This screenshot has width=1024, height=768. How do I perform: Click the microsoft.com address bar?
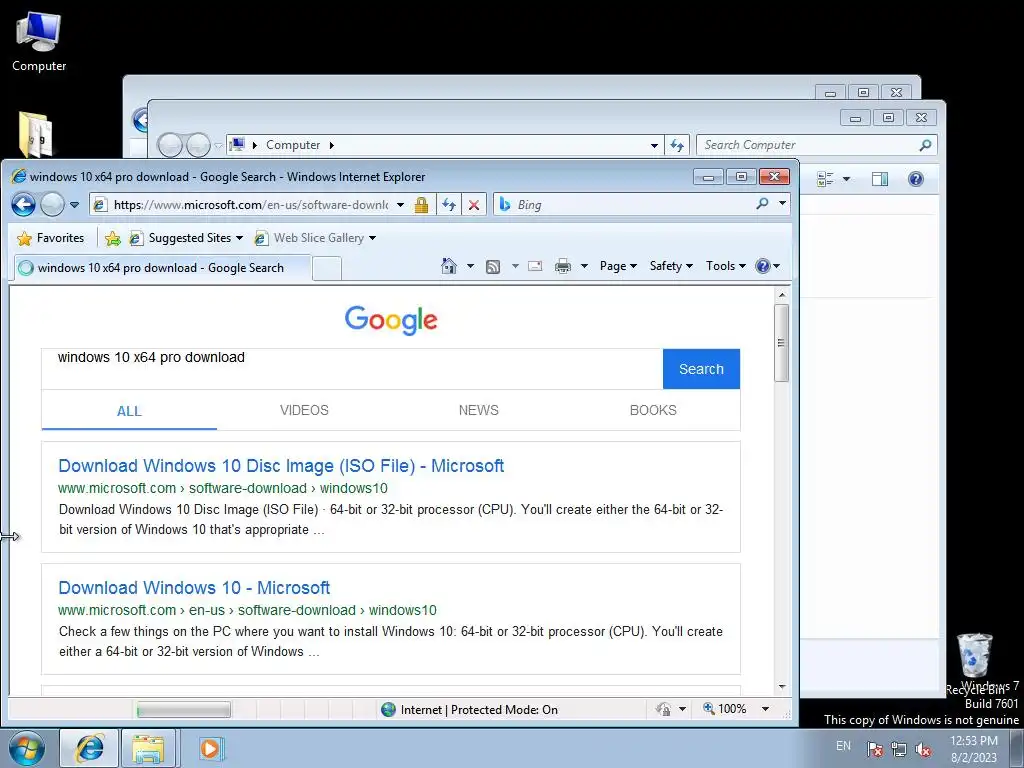point(251,204)
